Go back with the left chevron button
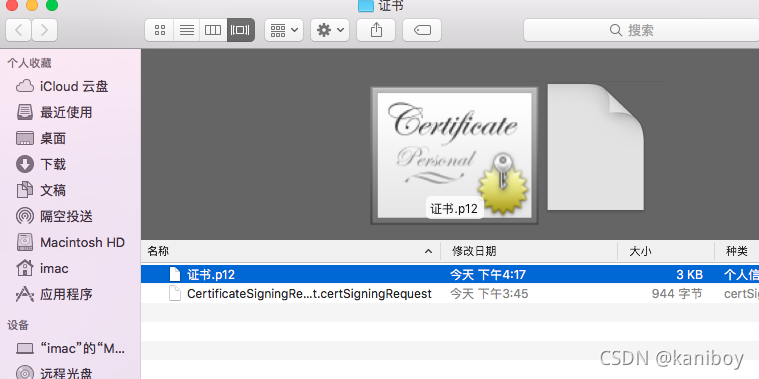 coord(19,30)
